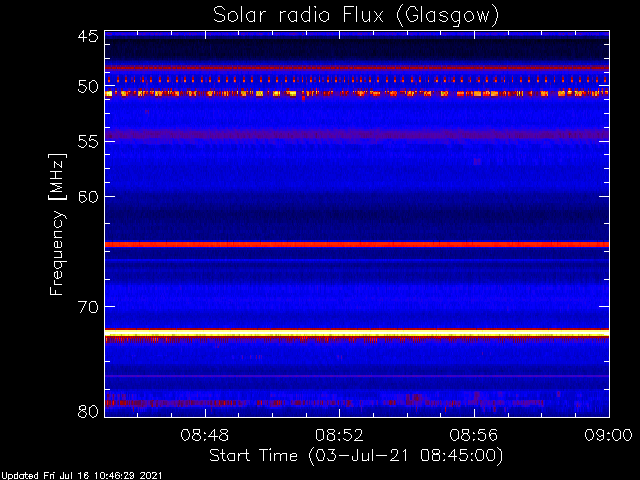The image size is (640, 480).
Task: Click the "50" frequency tick label
Action: [88, 87]
